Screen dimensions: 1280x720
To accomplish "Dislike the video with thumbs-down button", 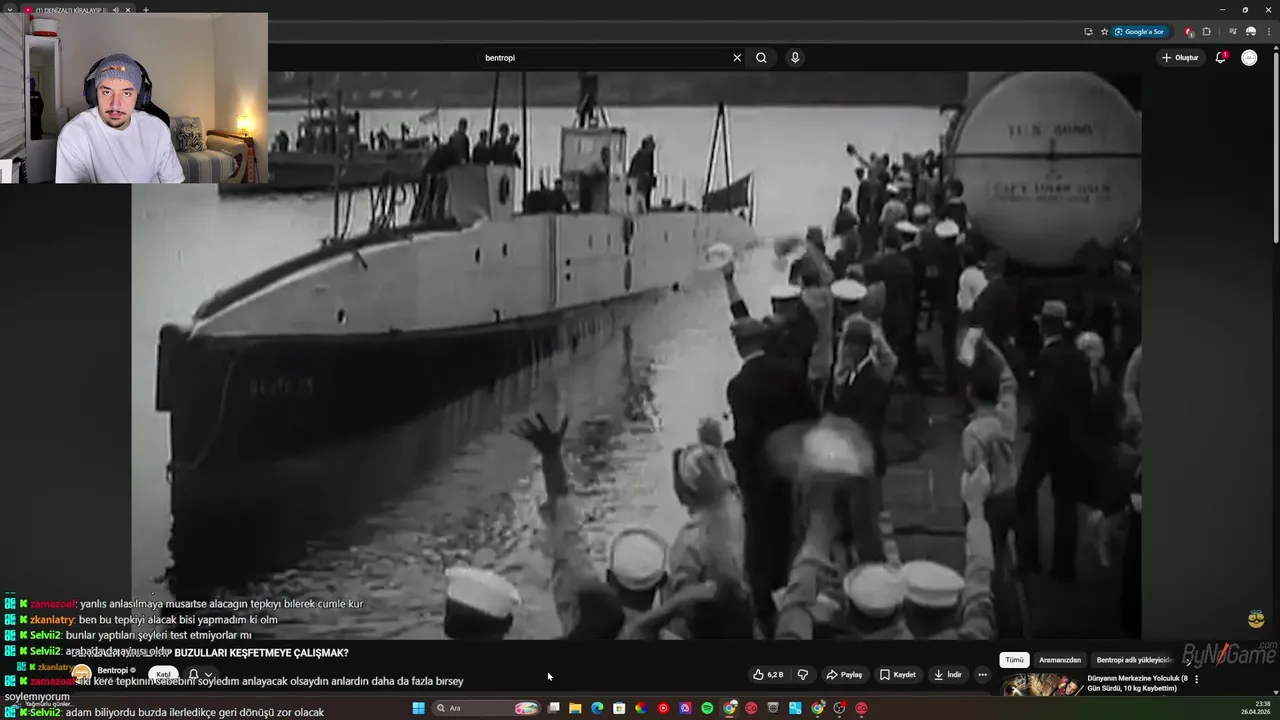I will pos(802,675).
